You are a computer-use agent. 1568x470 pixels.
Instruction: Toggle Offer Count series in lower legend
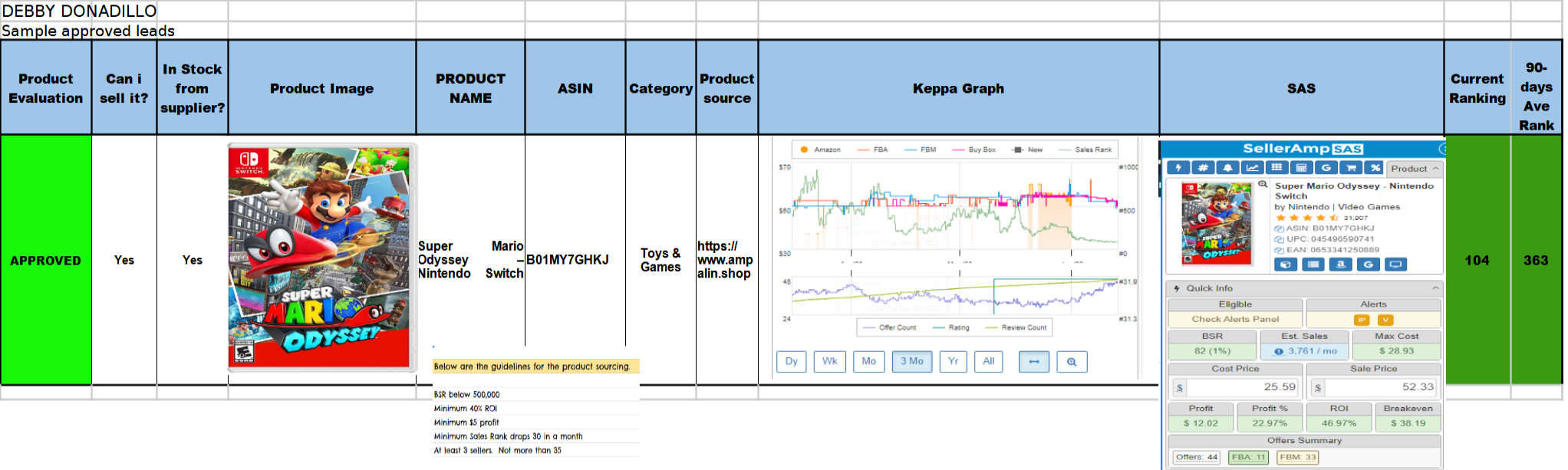click(x=889, y=327)
